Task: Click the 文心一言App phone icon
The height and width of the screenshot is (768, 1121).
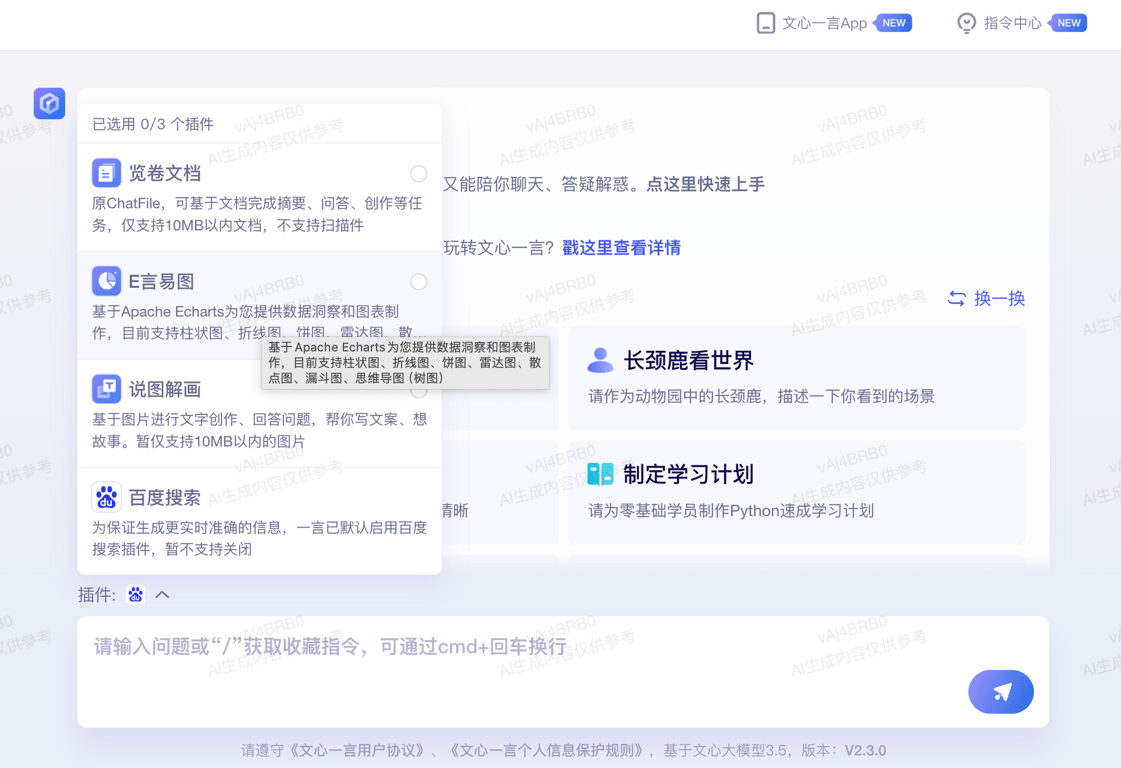Action: point(766,23)
